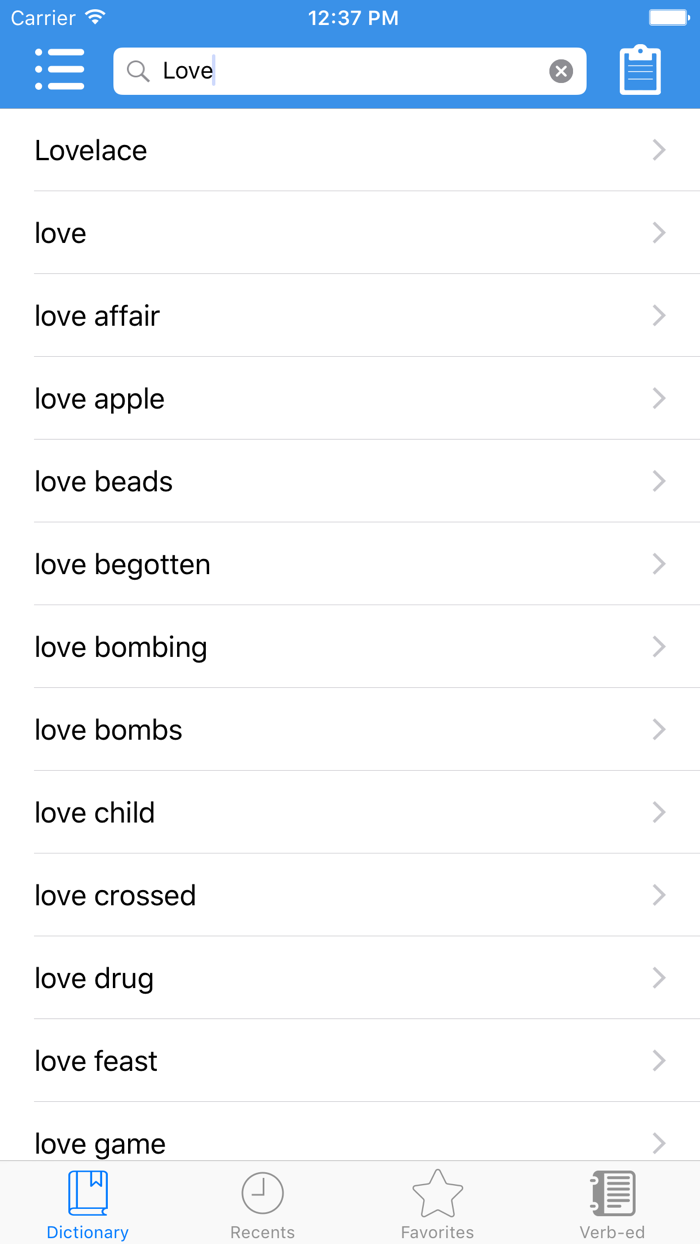
Task: Tap the magnifying glass search icon
Action: click(139, 71)
